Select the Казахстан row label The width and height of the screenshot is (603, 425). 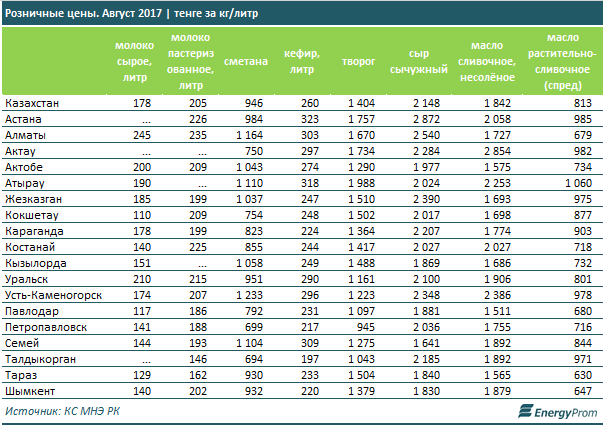click(31, 104)
